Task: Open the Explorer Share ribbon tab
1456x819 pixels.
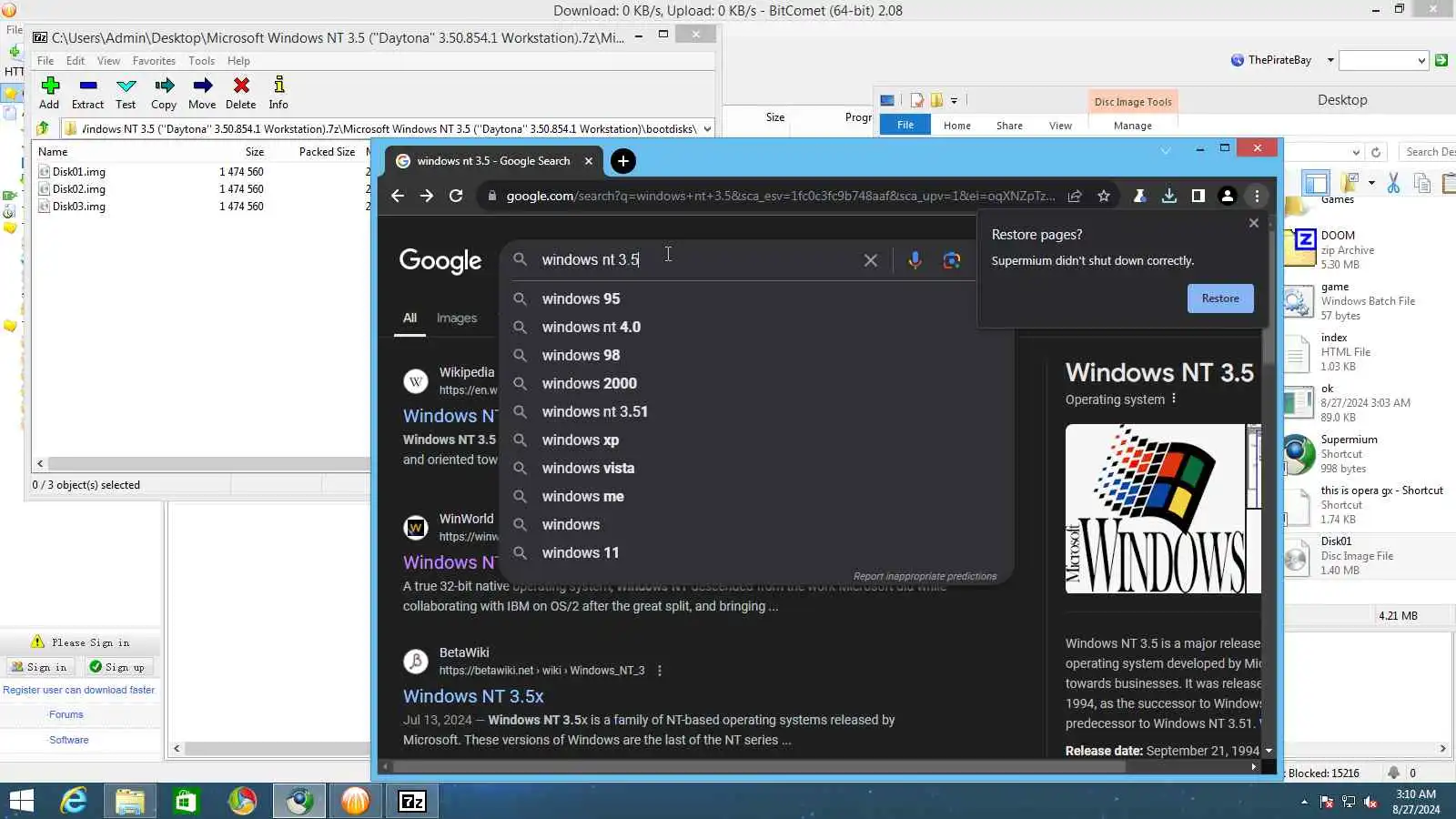Action: pyautogui.click(x=1009, y=126)
